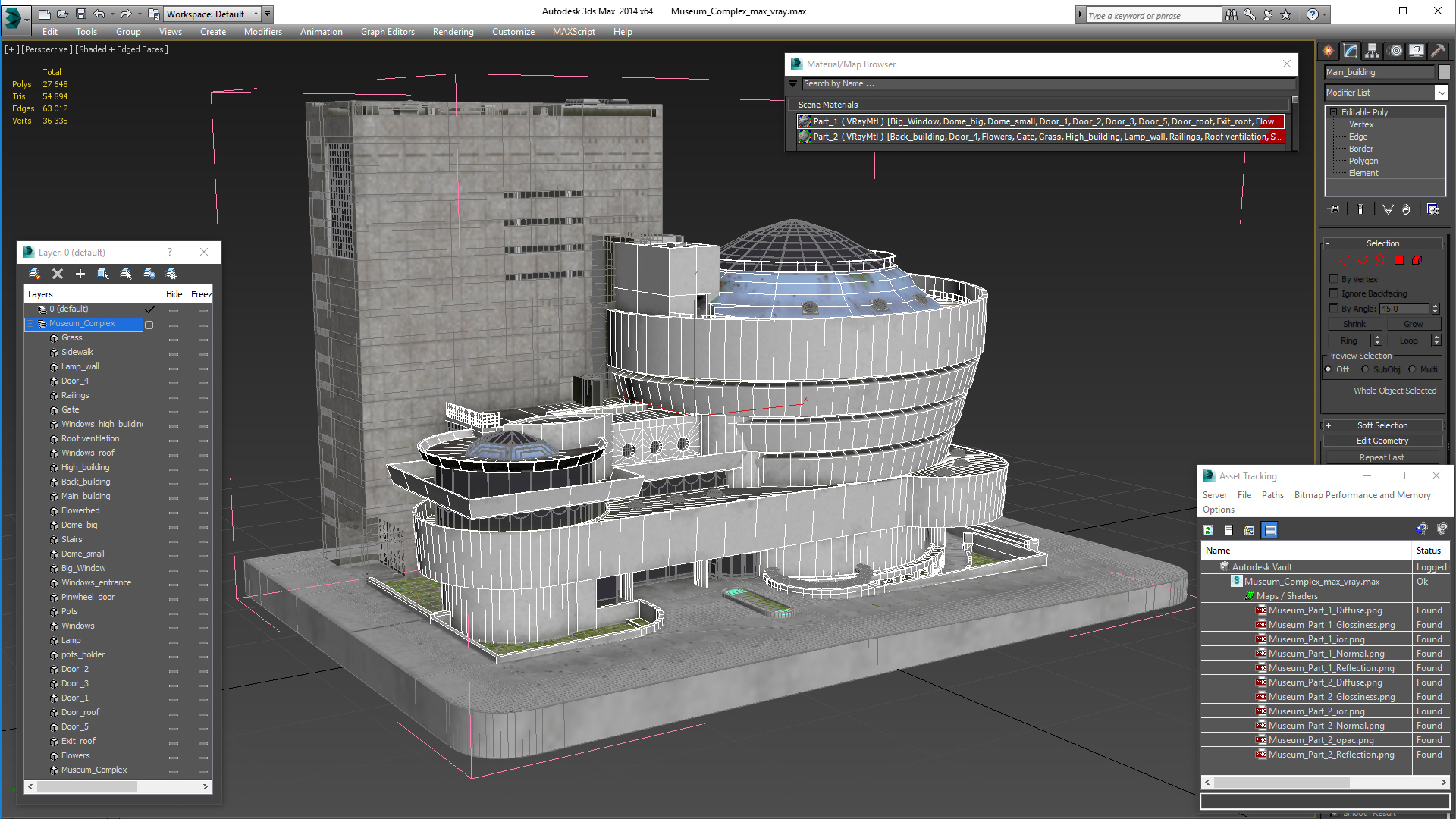Collapse the Museum_Complex layer tree
1456x819 pixels.
30,324
